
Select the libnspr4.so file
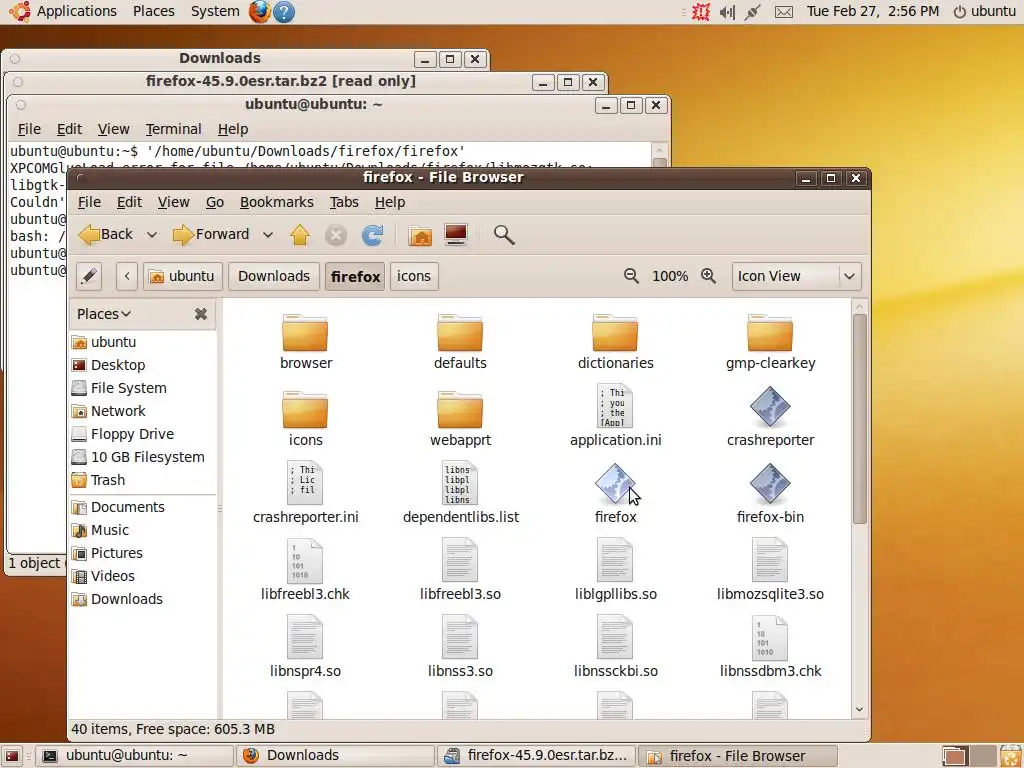(x=306, y=647)
